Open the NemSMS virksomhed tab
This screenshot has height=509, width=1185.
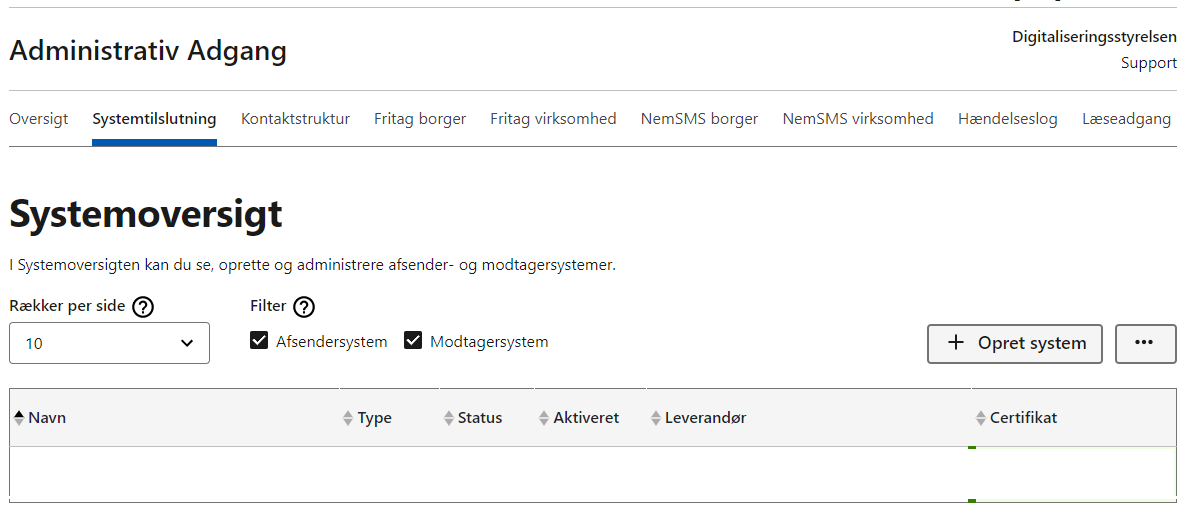858,119
